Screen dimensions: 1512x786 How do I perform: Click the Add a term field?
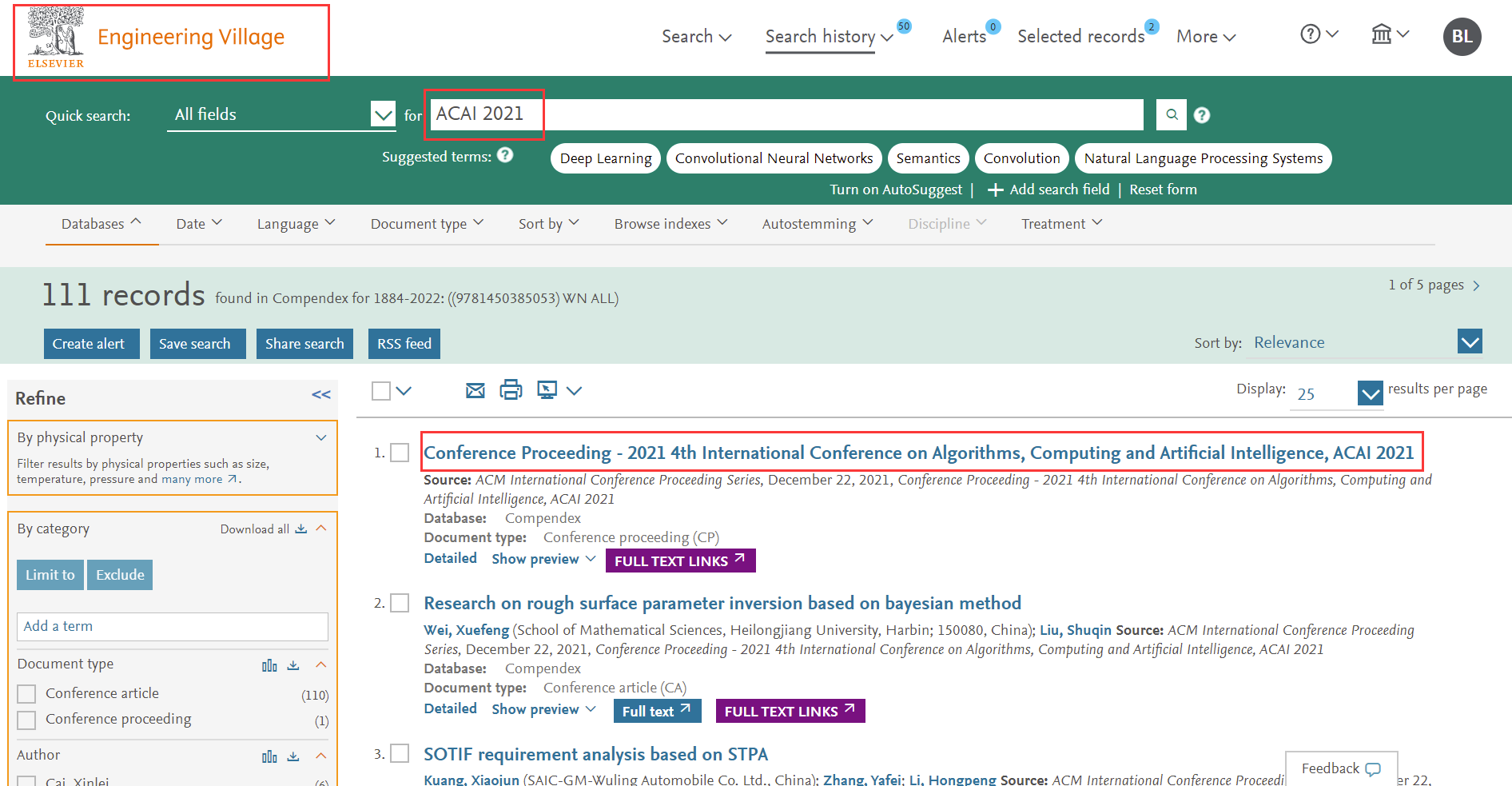click(173, 627)
